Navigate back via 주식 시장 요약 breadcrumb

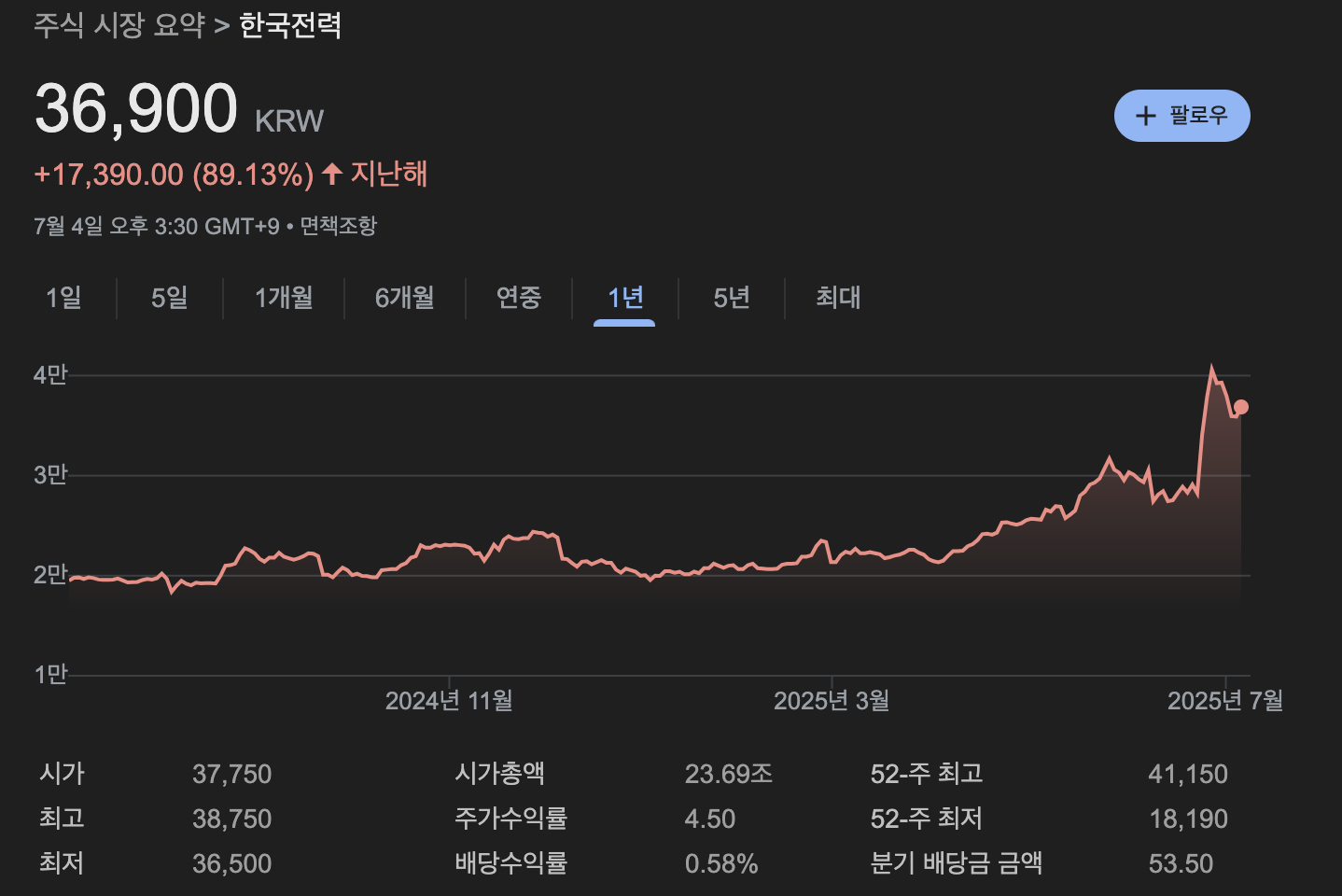point(119,27)
